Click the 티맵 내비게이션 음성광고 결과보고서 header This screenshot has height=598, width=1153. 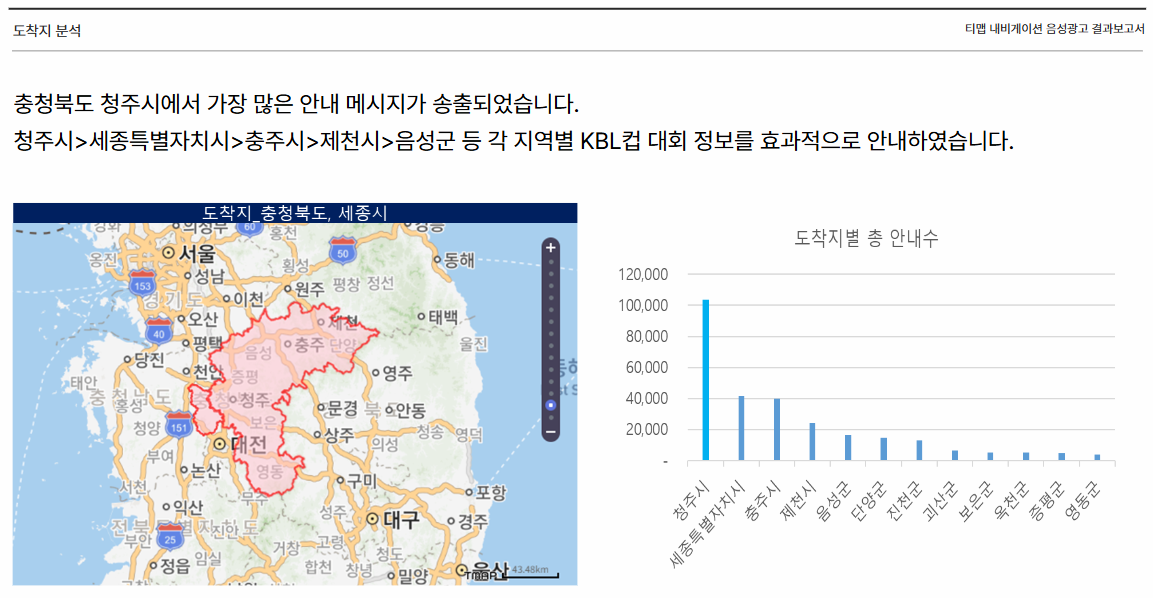tap(1054, 29)
